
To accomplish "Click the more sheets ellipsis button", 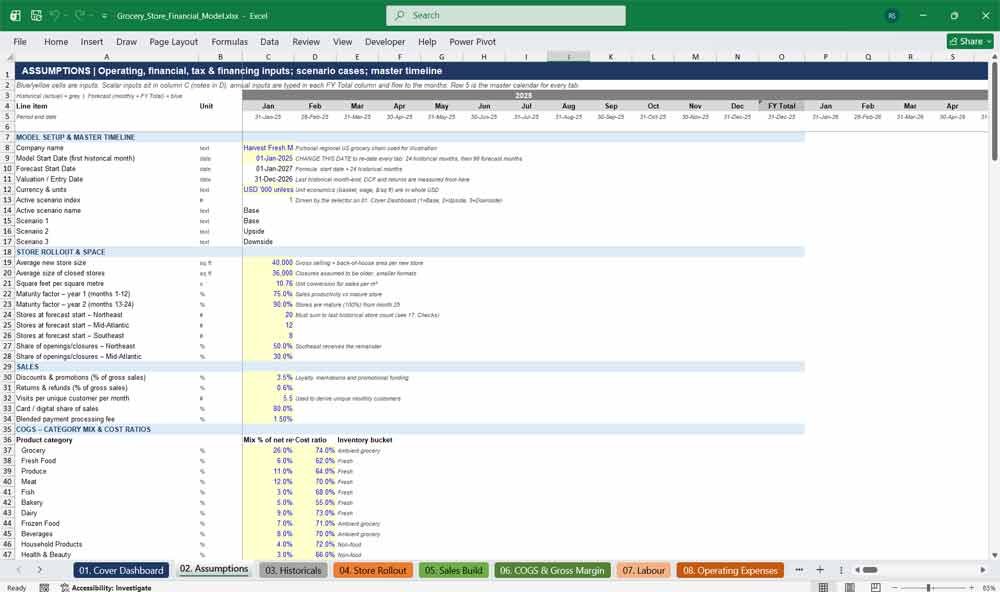I will pyautogui.click(x=799, y=570).
